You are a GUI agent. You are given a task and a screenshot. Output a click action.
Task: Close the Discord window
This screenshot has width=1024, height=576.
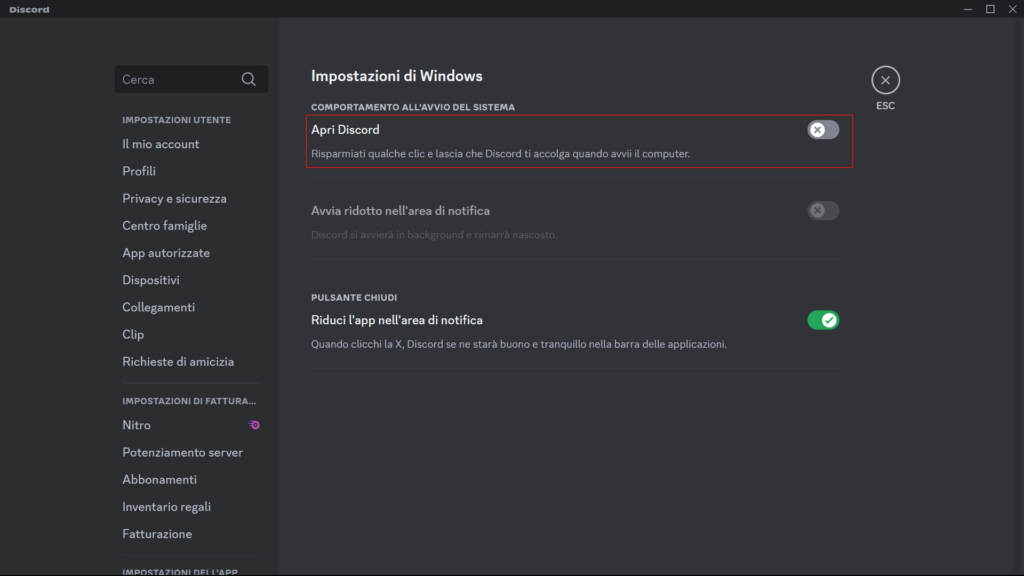pos(1012,9)
